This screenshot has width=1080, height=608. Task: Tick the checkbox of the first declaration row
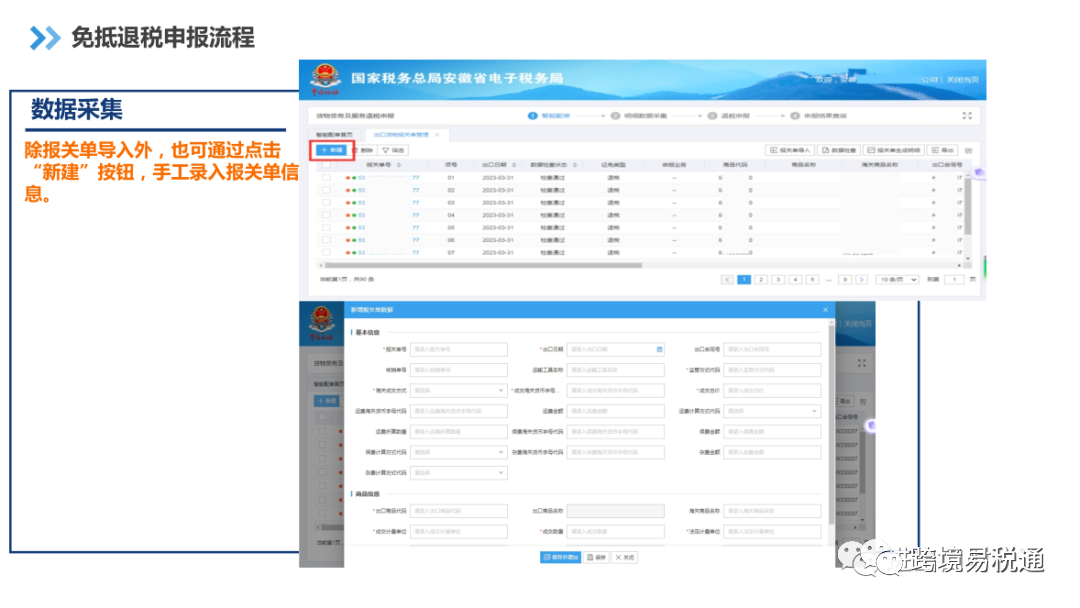click(x=326, y=178)
